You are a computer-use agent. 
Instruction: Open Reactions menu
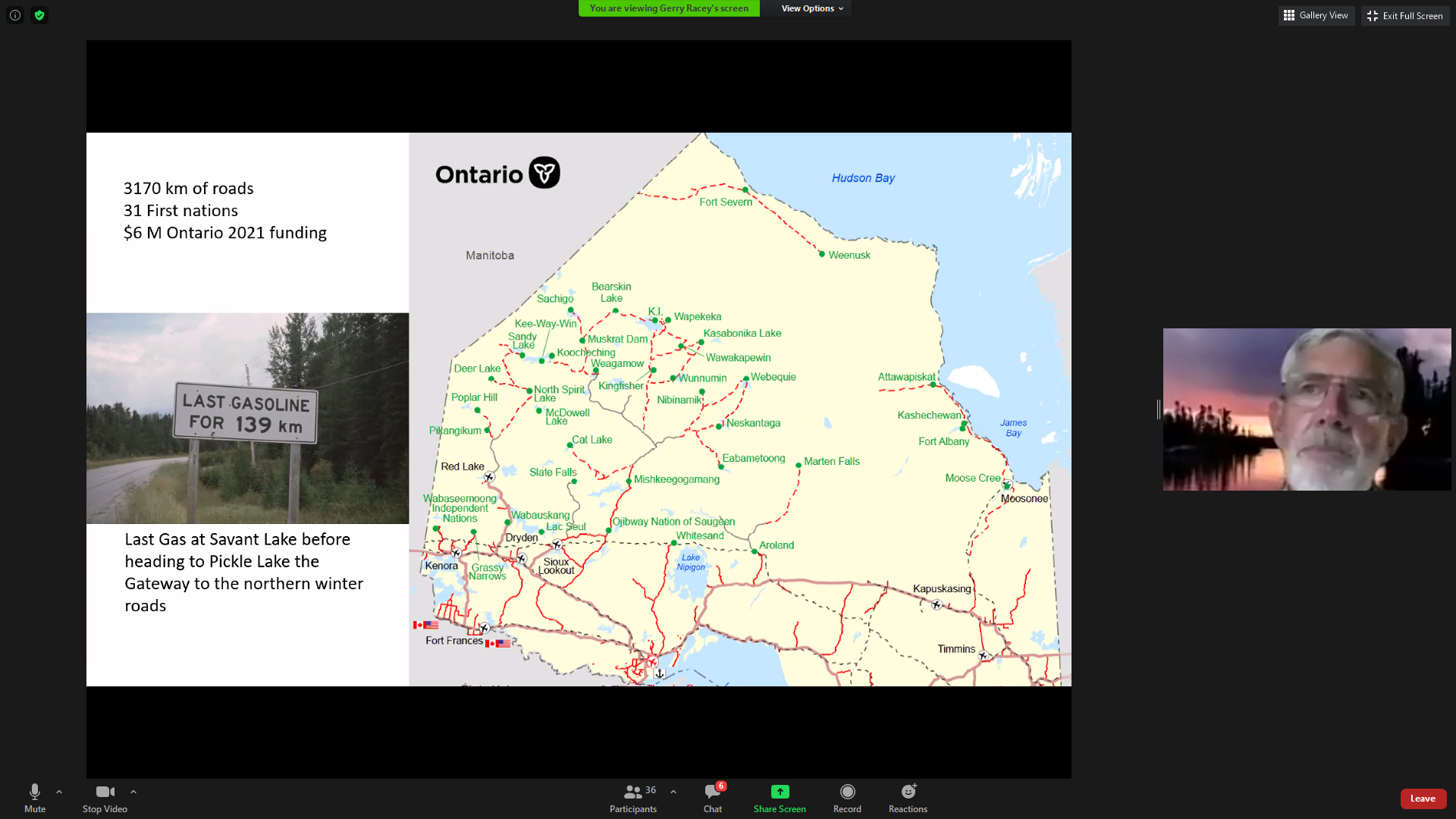point(908,798)
